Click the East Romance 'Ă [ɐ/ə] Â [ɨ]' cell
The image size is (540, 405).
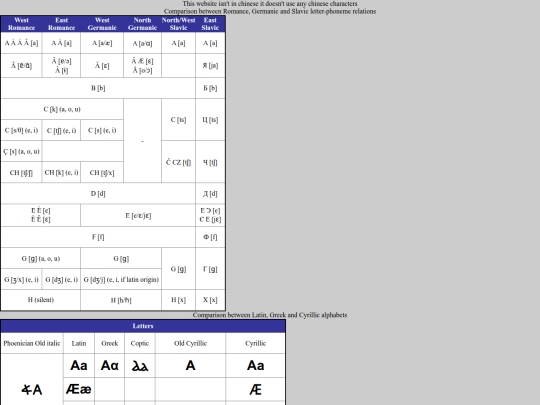coord(61,65)
